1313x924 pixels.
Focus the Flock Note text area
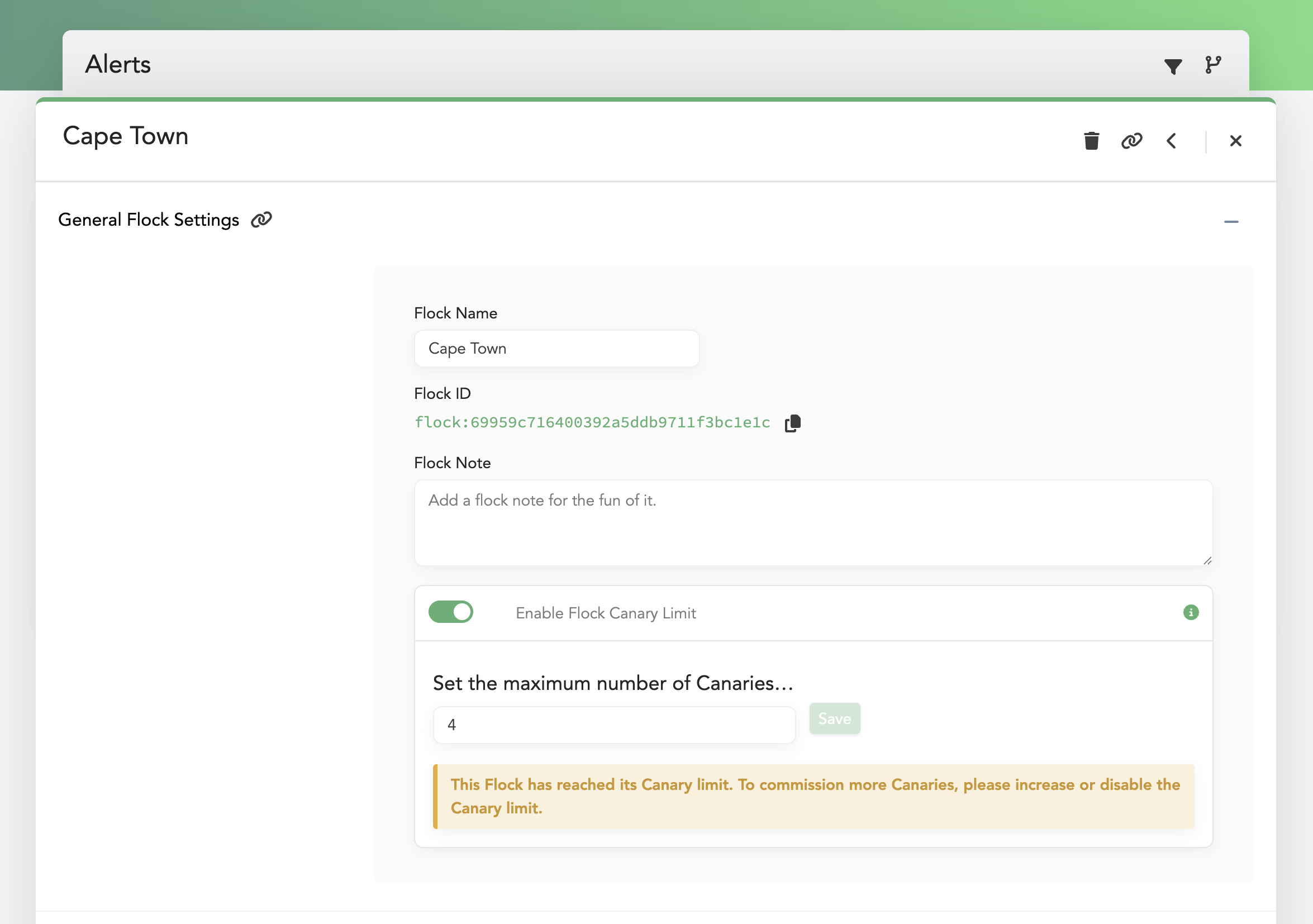tap(812, 522)
